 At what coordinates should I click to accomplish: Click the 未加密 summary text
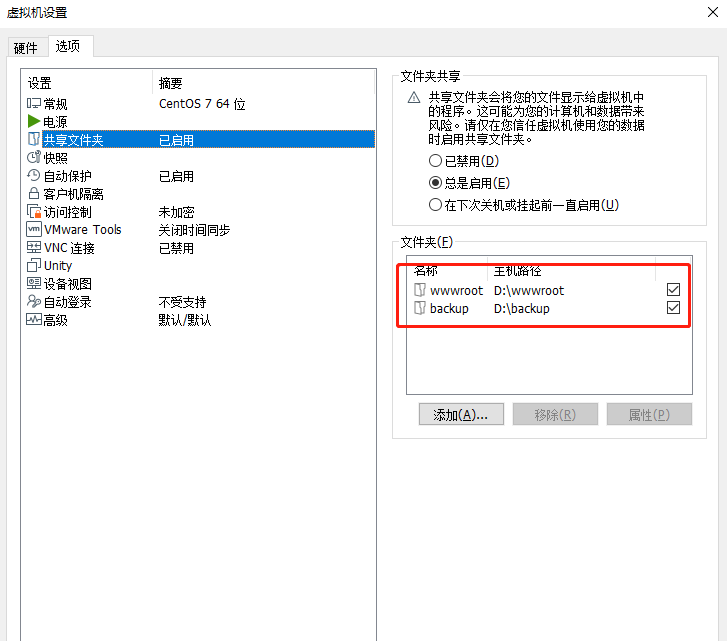(x=176, y=212)
